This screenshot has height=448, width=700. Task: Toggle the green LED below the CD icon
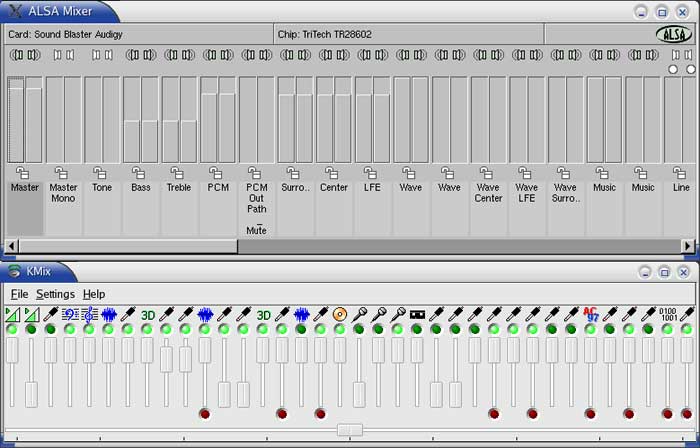point(340,329)
